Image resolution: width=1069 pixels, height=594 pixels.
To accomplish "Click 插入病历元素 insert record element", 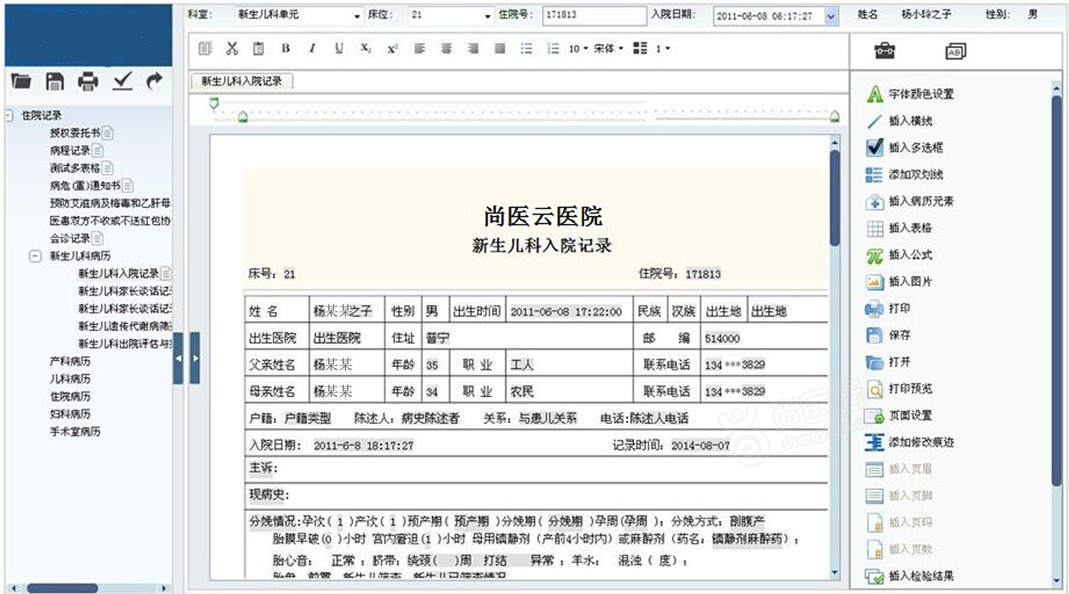I will click(x=910, y=201).
